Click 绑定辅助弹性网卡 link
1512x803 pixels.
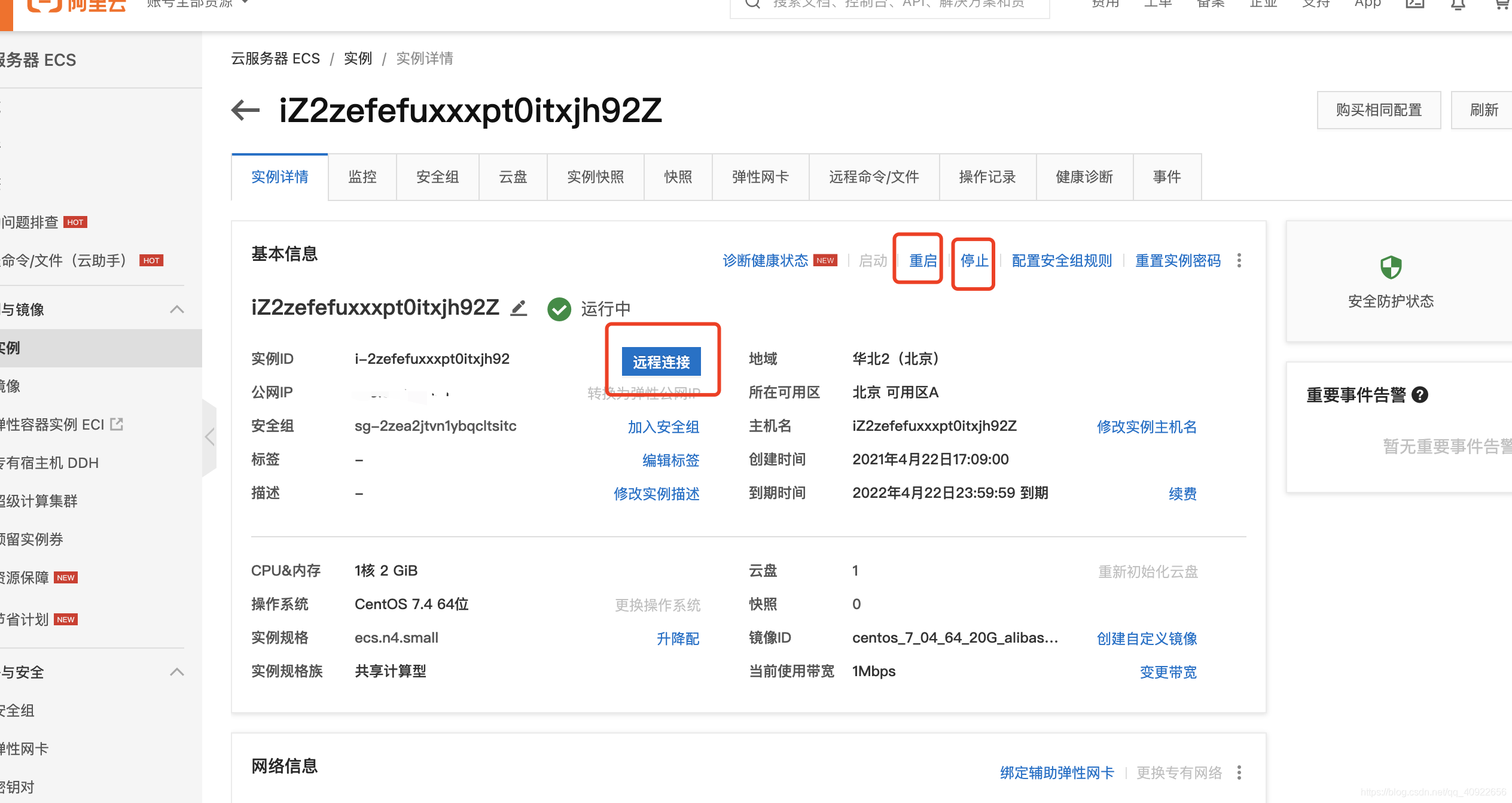1057,772
